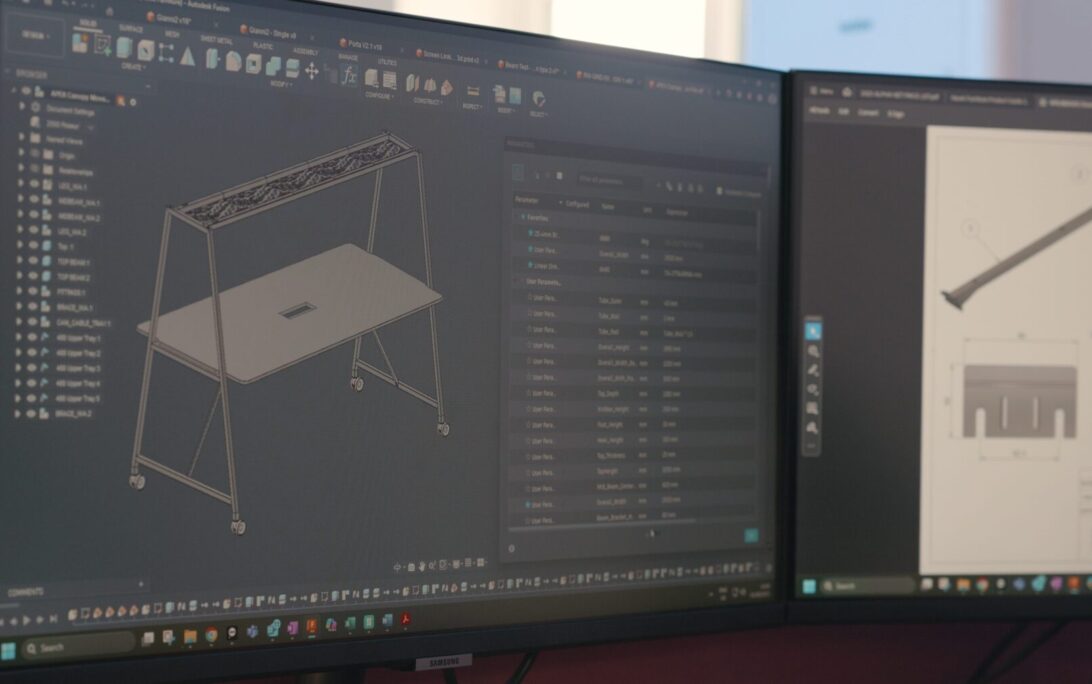The image size is (1092, 684).
Task: Open the SELECT dropdown menu
Action: 538,114
